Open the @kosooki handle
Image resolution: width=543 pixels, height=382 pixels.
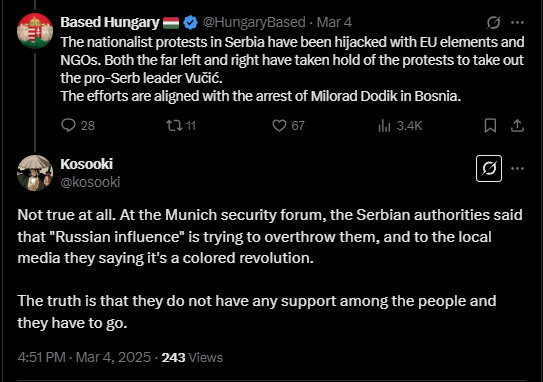tap(90, 182)
